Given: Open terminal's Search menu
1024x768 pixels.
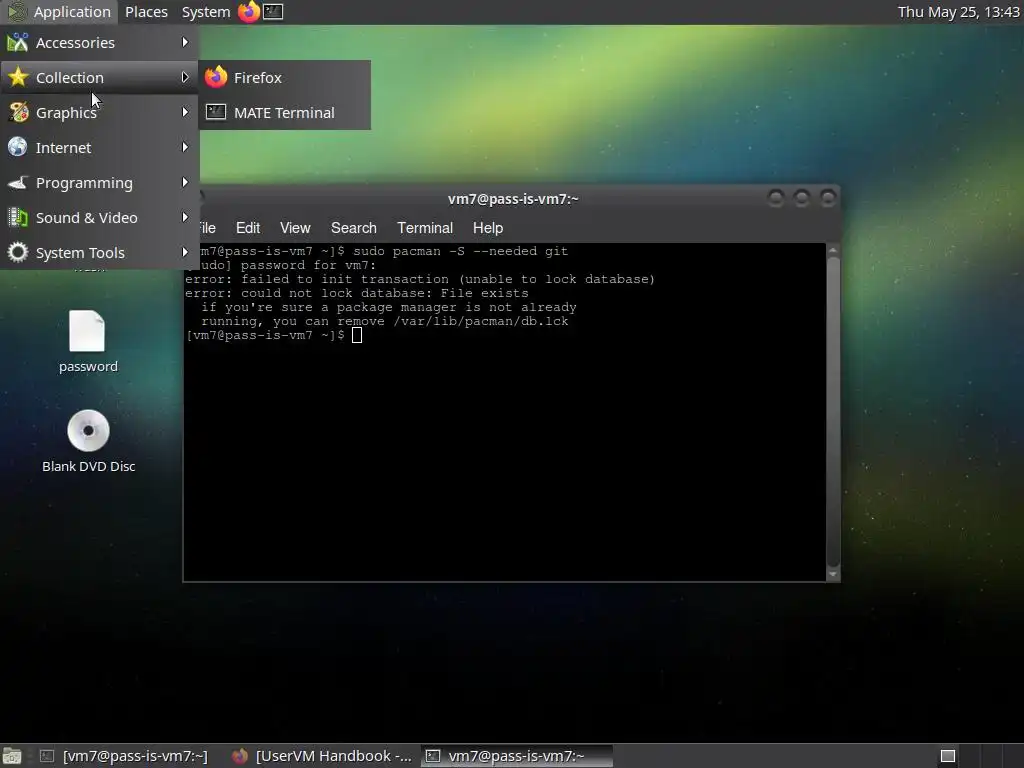Looking at the screenshot, I should [353, 228].
